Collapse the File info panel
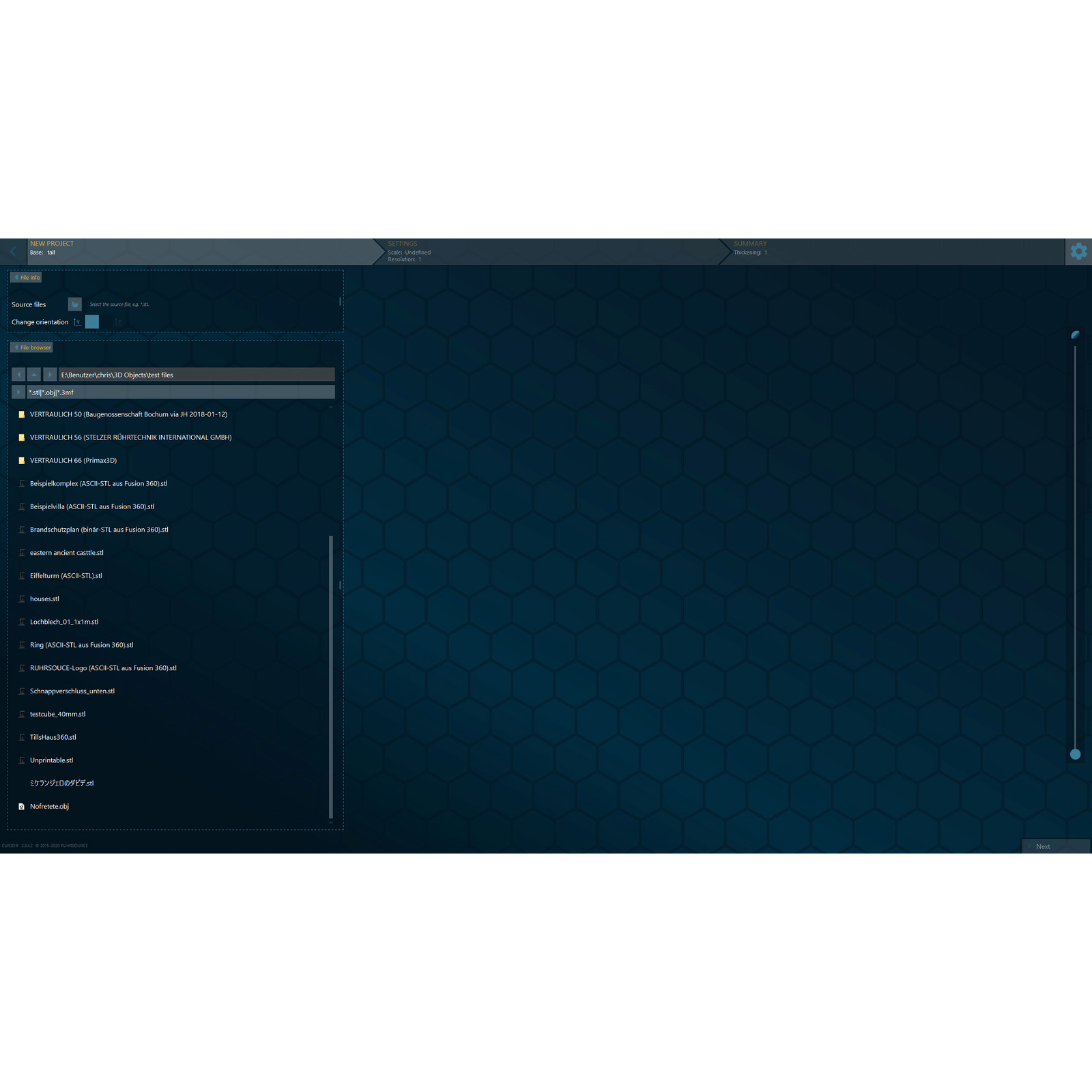Image resolution: width=1092 pixels, height=1092 pixels. coord(26,277)
